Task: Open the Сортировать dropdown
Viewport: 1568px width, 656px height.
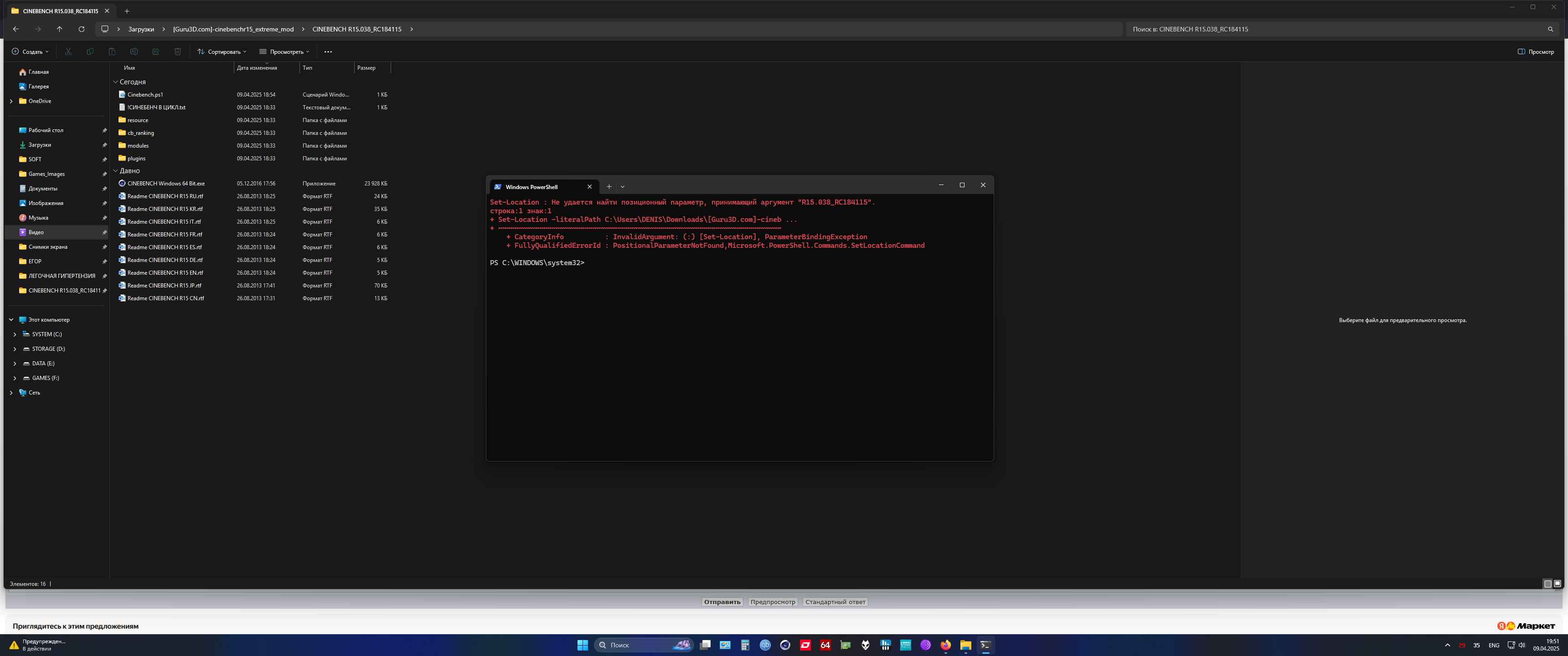Action: 222,52
